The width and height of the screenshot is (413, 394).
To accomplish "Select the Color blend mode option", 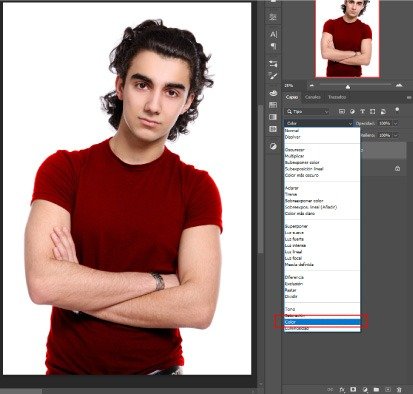I will click(x=322, y=322).
